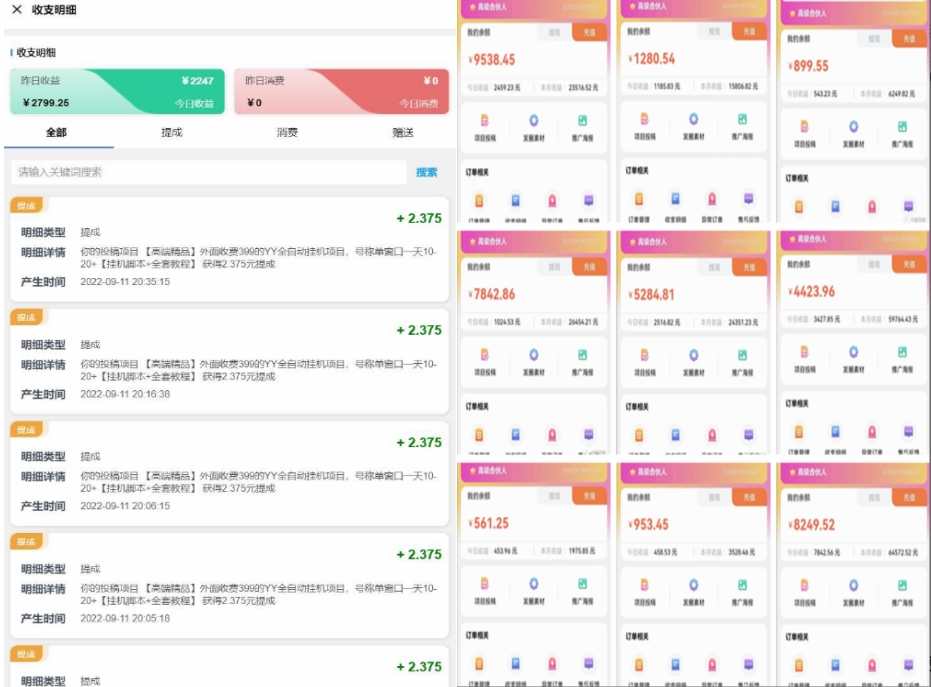Click the ¥4423.96 balance amount

(x=811, y=292)
